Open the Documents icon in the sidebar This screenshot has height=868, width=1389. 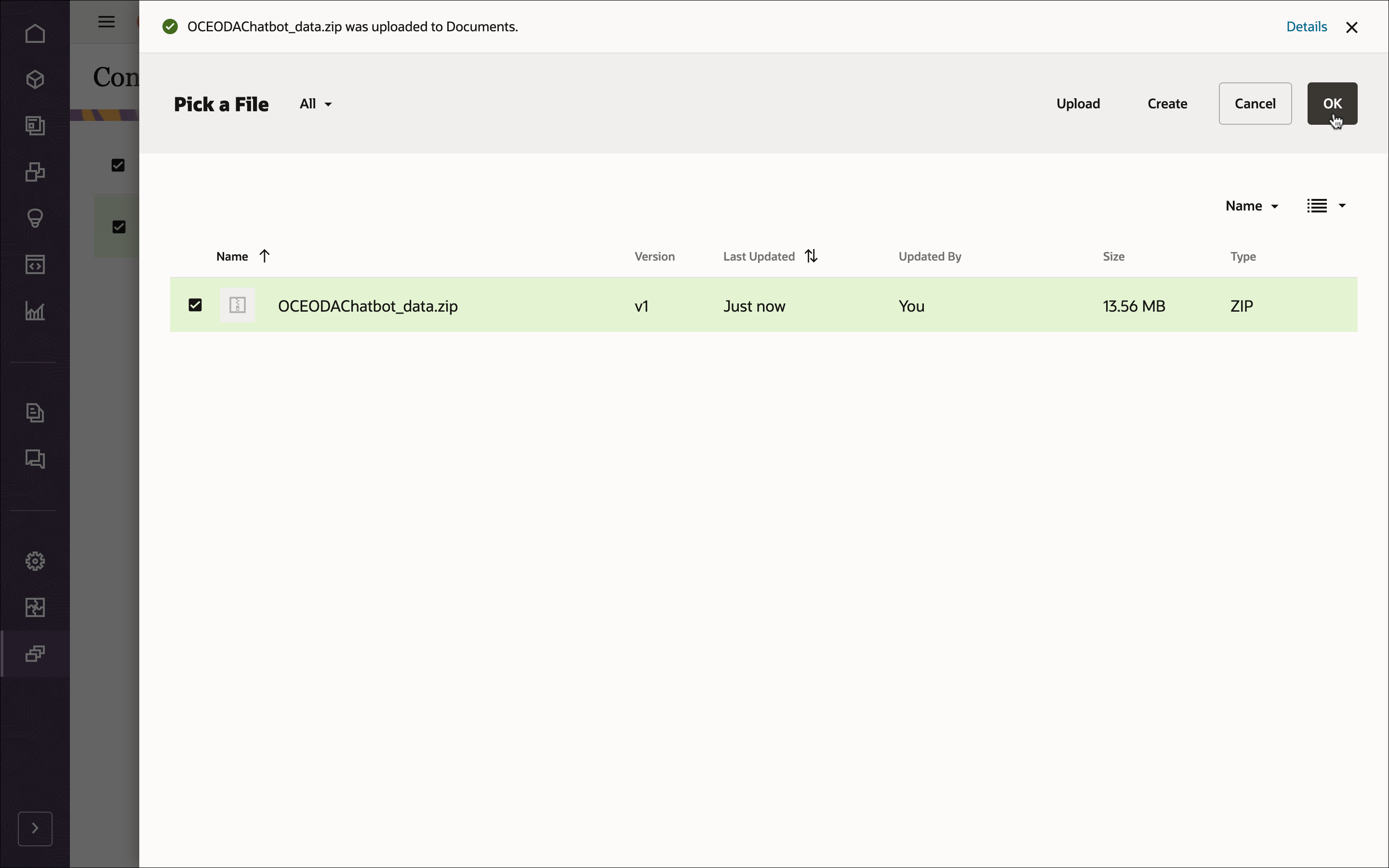click(36, 413)
